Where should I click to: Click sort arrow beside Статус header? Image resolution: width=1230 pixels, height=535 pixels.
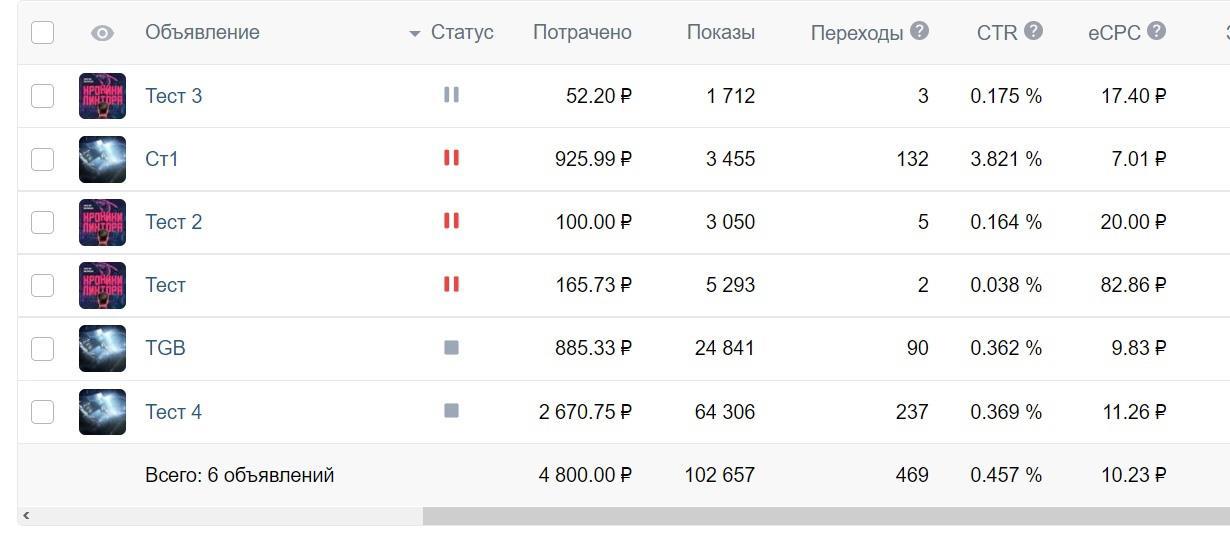point(414,34)
